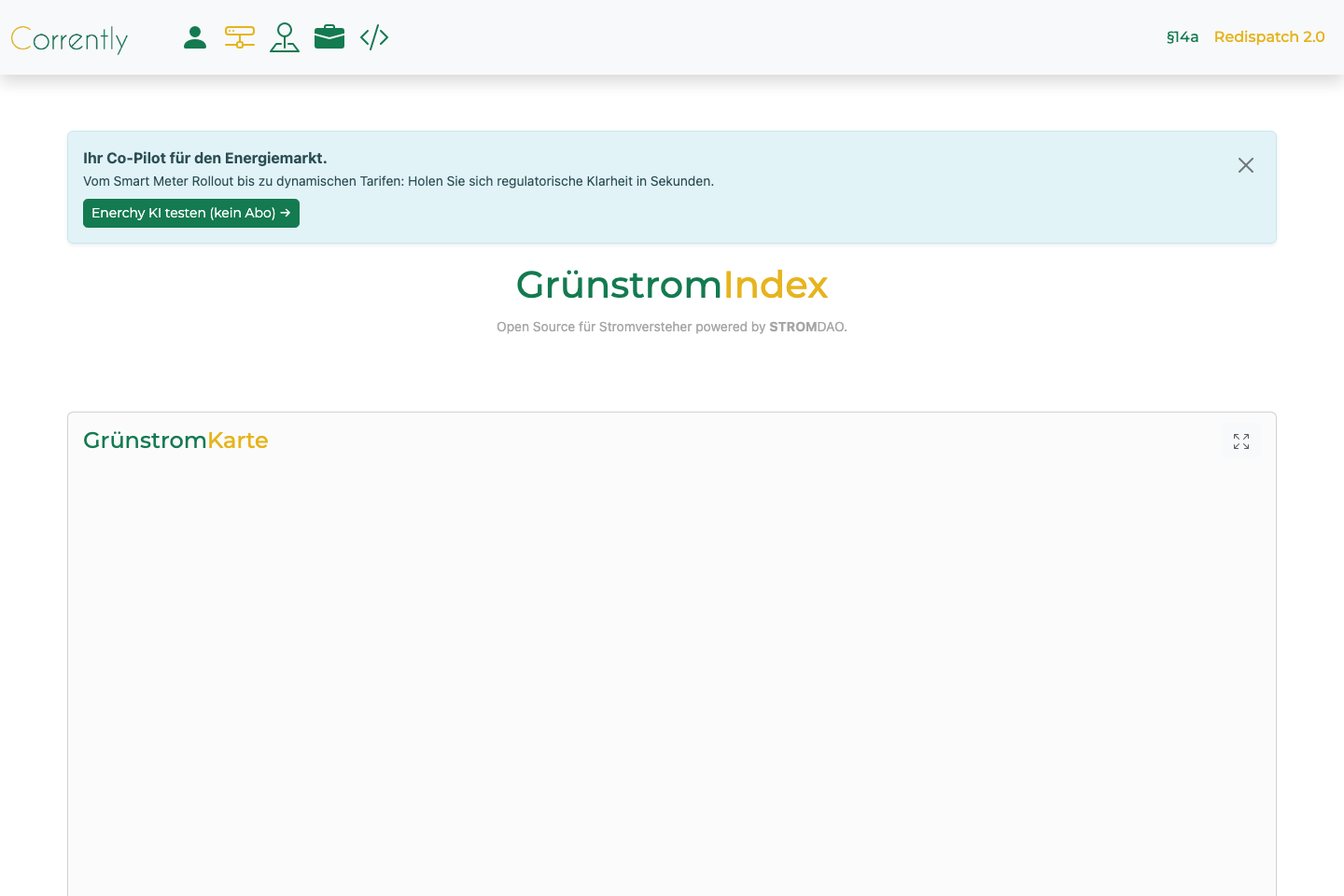Open the Redispatch 2.0 link
Image resolution: width=1344 pixels, height=896 pixels.
coord(1269,37)
